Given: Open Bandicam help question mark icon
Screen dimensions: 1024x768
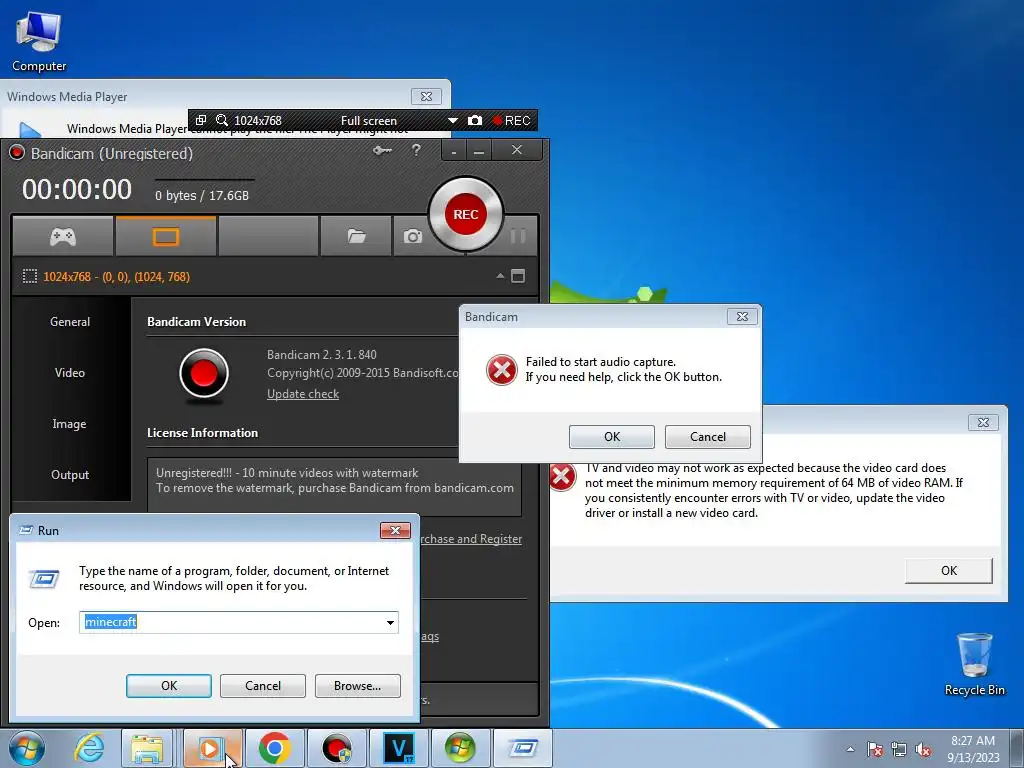Looking at the screenshot, I should (x=416, y=150).
